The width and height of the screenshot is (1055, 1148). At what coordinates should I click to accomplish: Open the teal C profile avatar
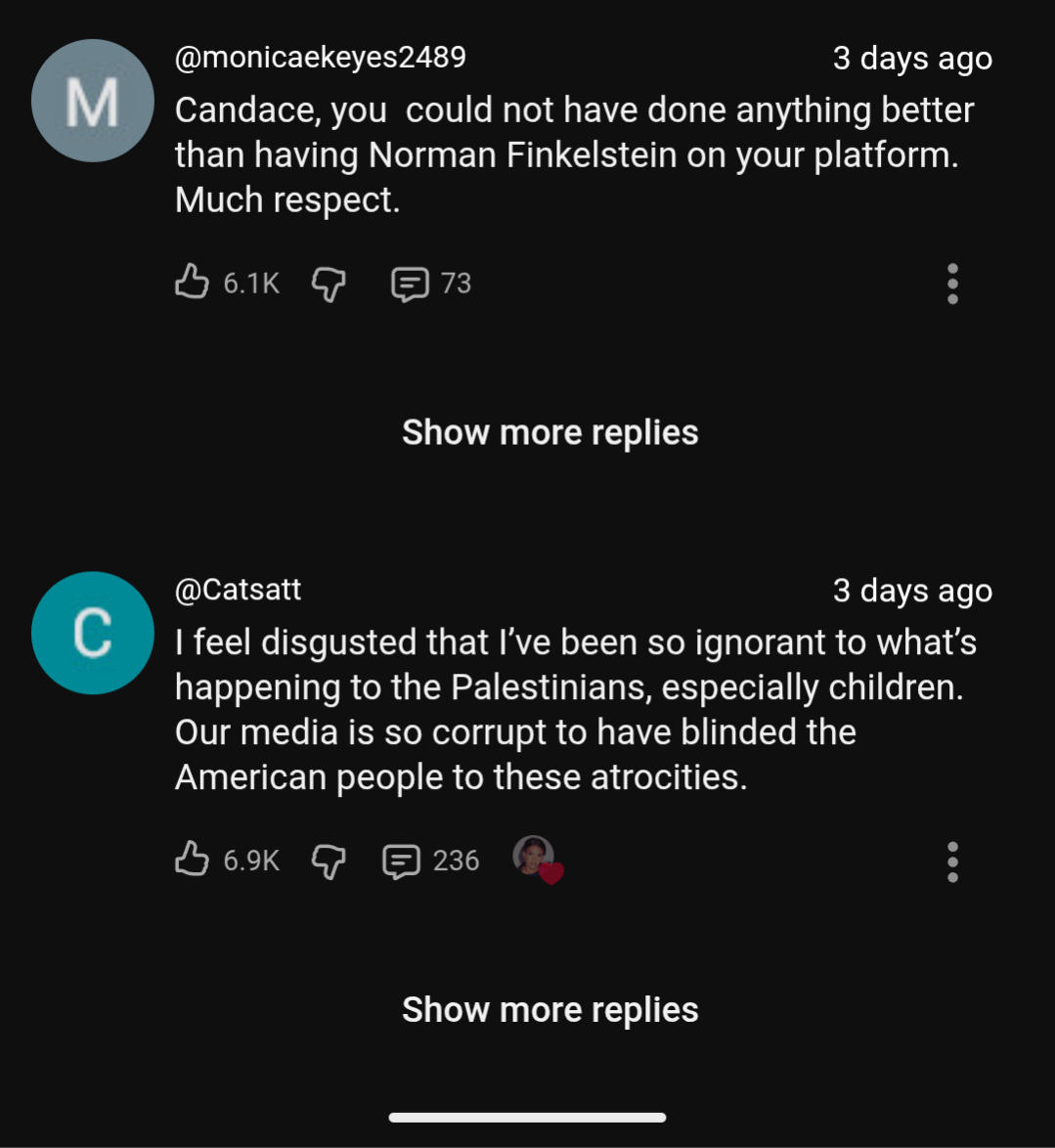(x=93, y=633)
